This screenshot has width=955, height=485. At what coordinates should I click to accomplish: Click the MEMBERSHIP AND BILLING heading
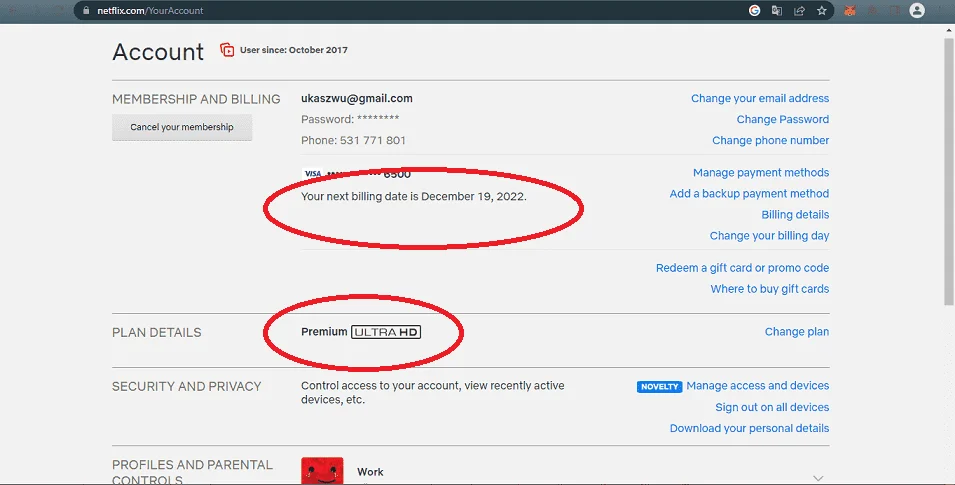(x=196, y=99)
